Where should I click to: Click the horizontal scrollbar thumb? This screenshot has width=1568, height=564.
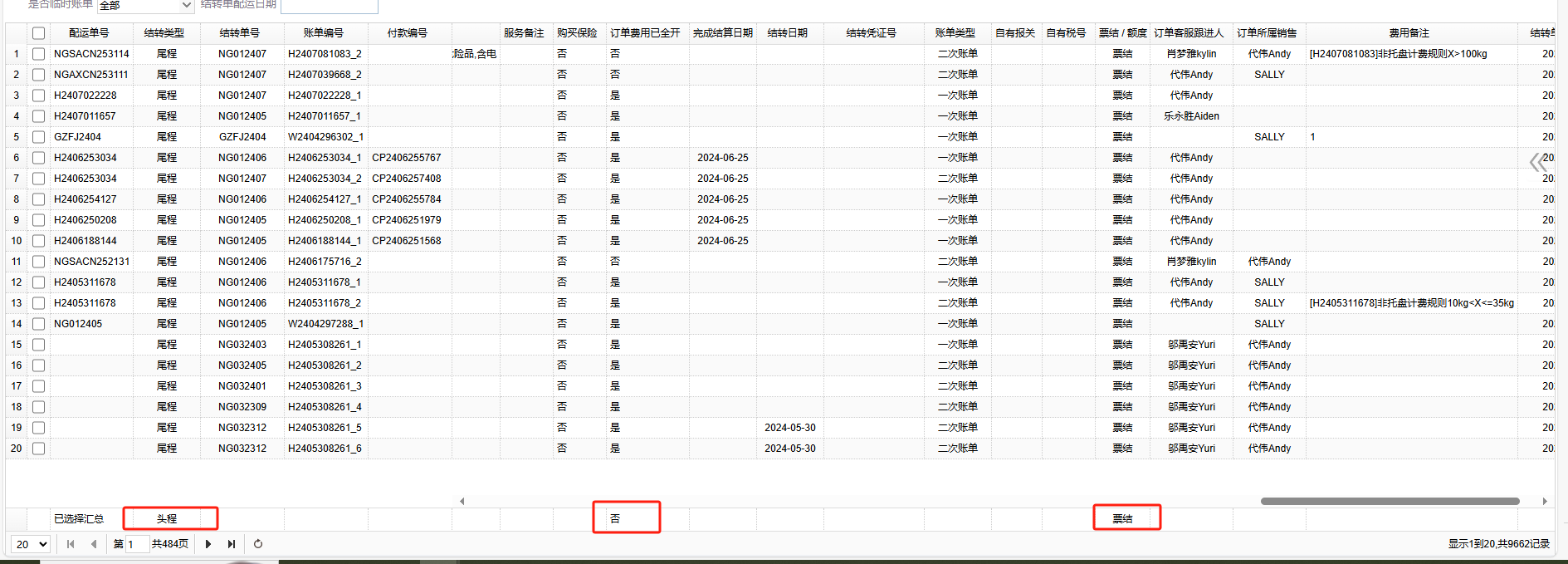(1389, 501)
